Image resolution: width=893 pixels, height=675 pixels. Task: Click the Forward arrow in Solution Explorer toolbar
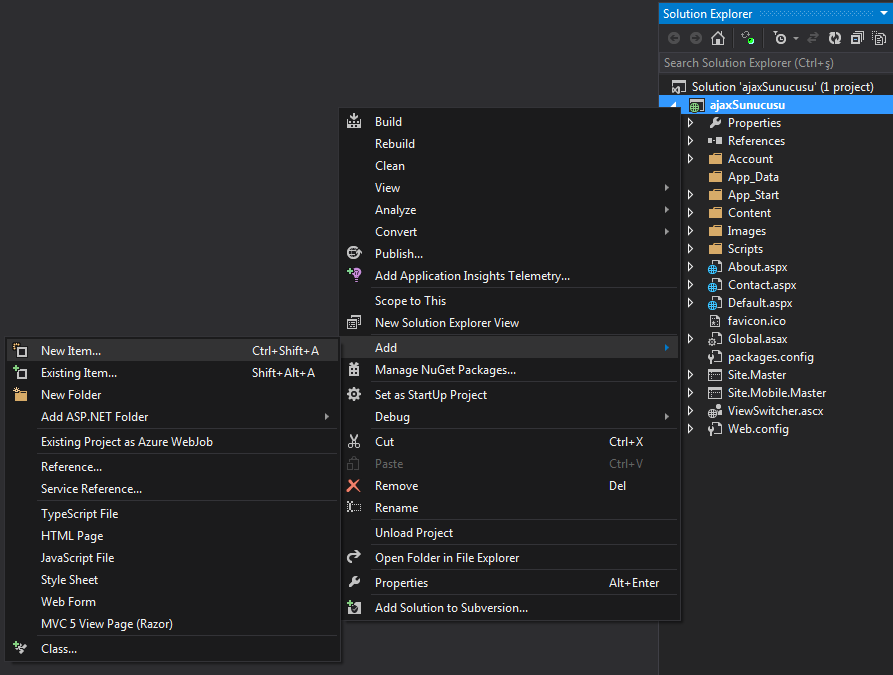click(696, 38)
